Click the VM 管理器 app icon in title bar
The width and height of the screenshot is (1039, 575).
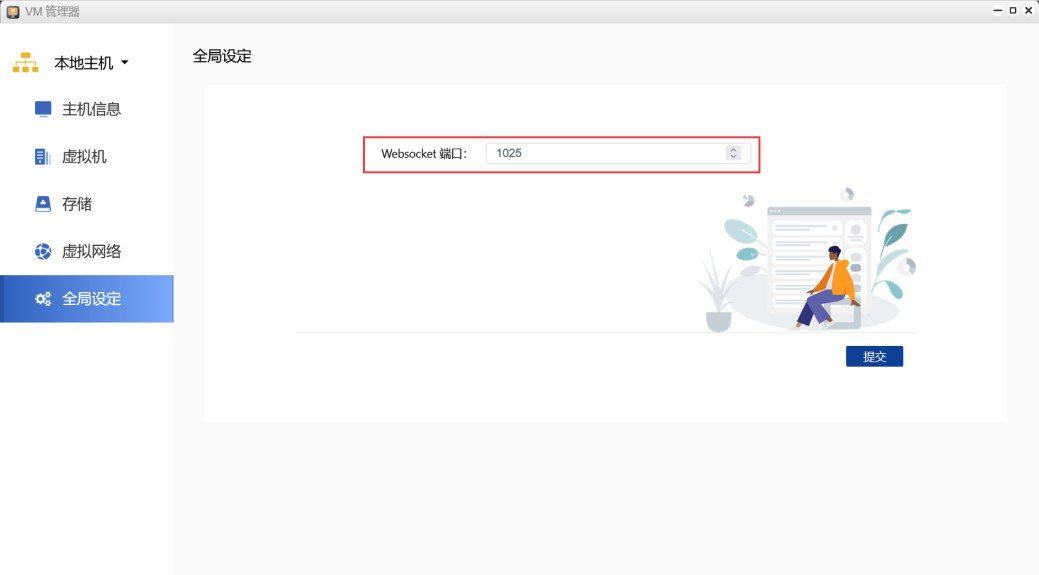[13, 11]
